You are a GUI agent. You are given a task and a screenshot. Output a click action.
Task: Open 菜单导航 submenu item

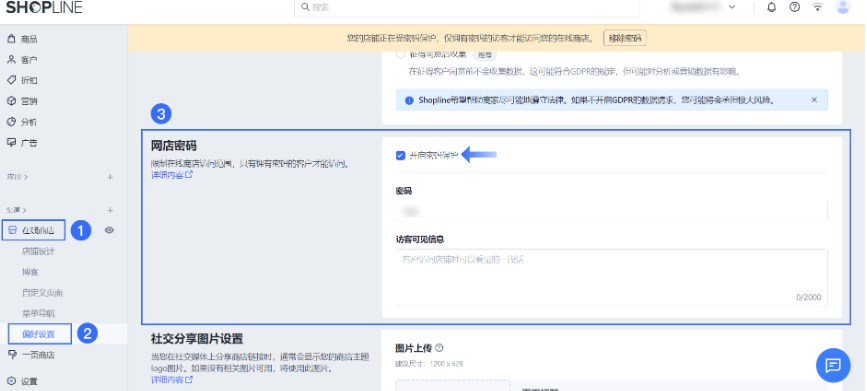pos(38,313)
